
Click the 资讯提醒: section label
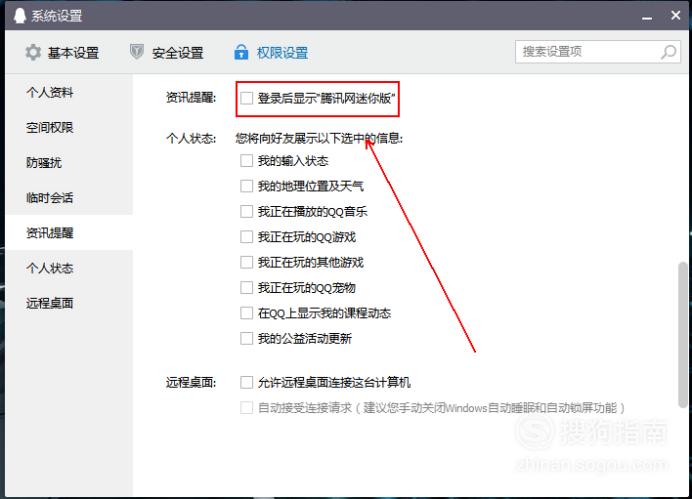[x=191, y=98]
